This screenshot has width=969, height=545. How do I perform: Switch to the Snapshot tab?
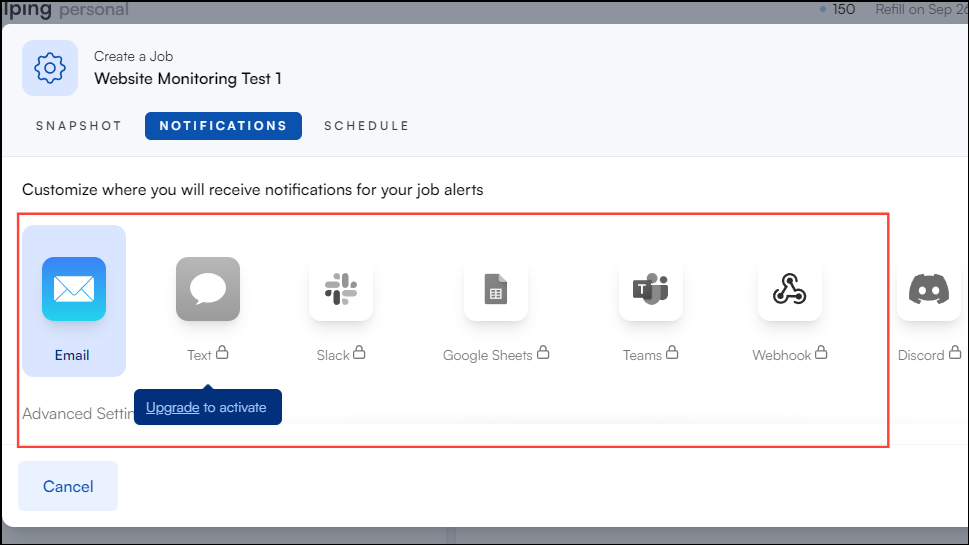click(x=78, y=126)
